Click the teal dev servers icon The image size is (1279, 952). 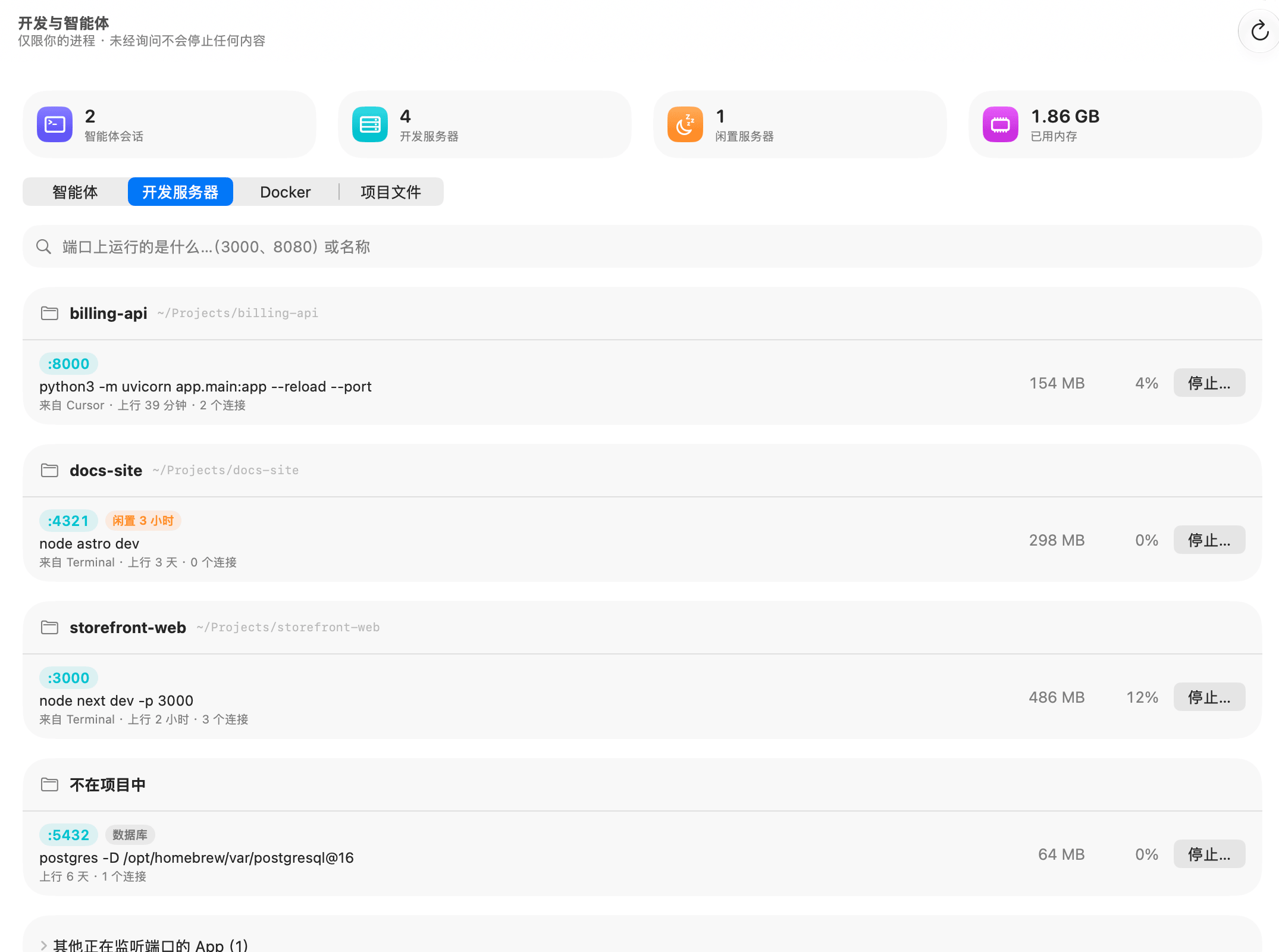(x=370, y=124)
